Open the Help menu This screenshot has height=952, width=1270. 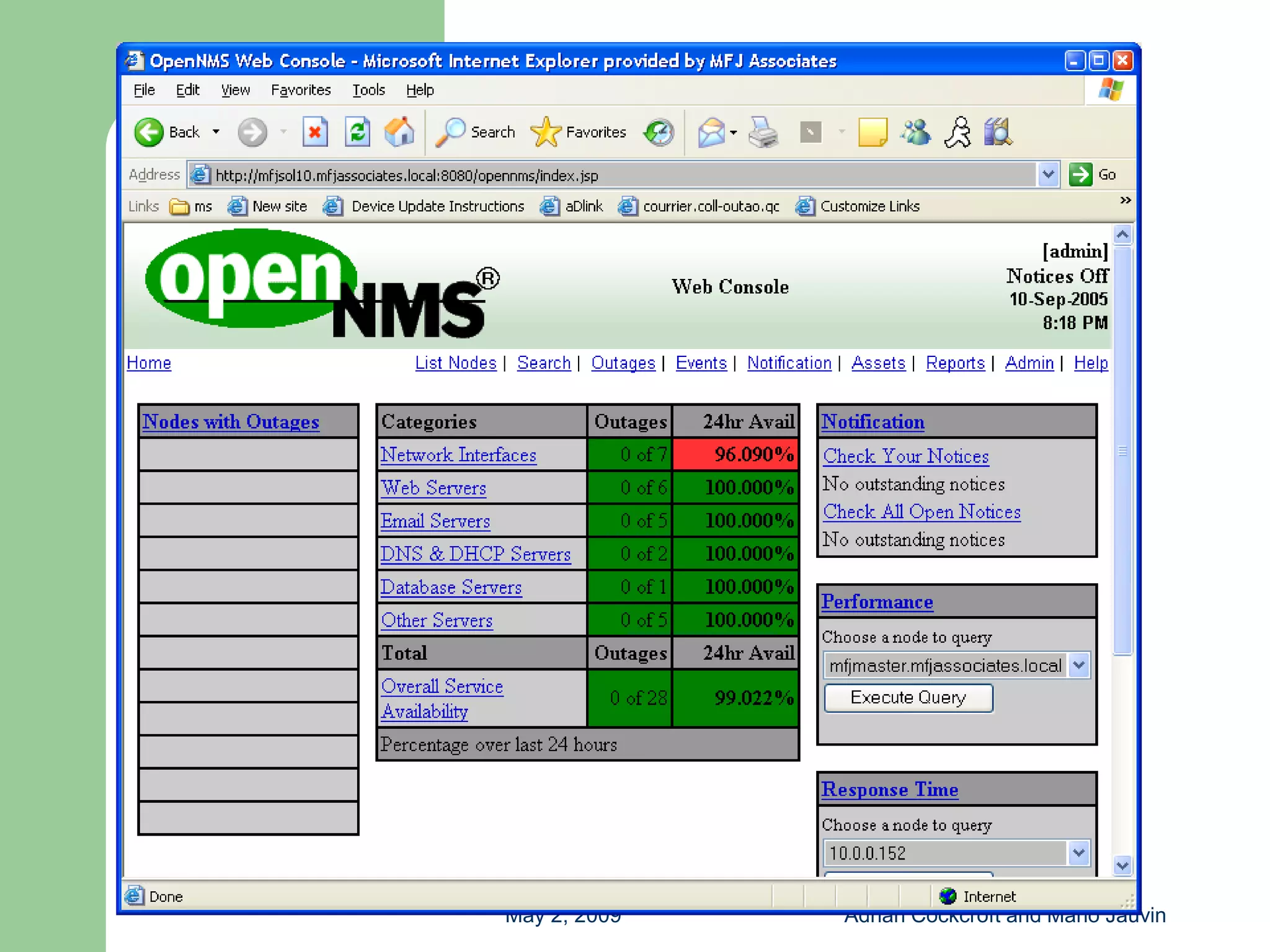420,90
